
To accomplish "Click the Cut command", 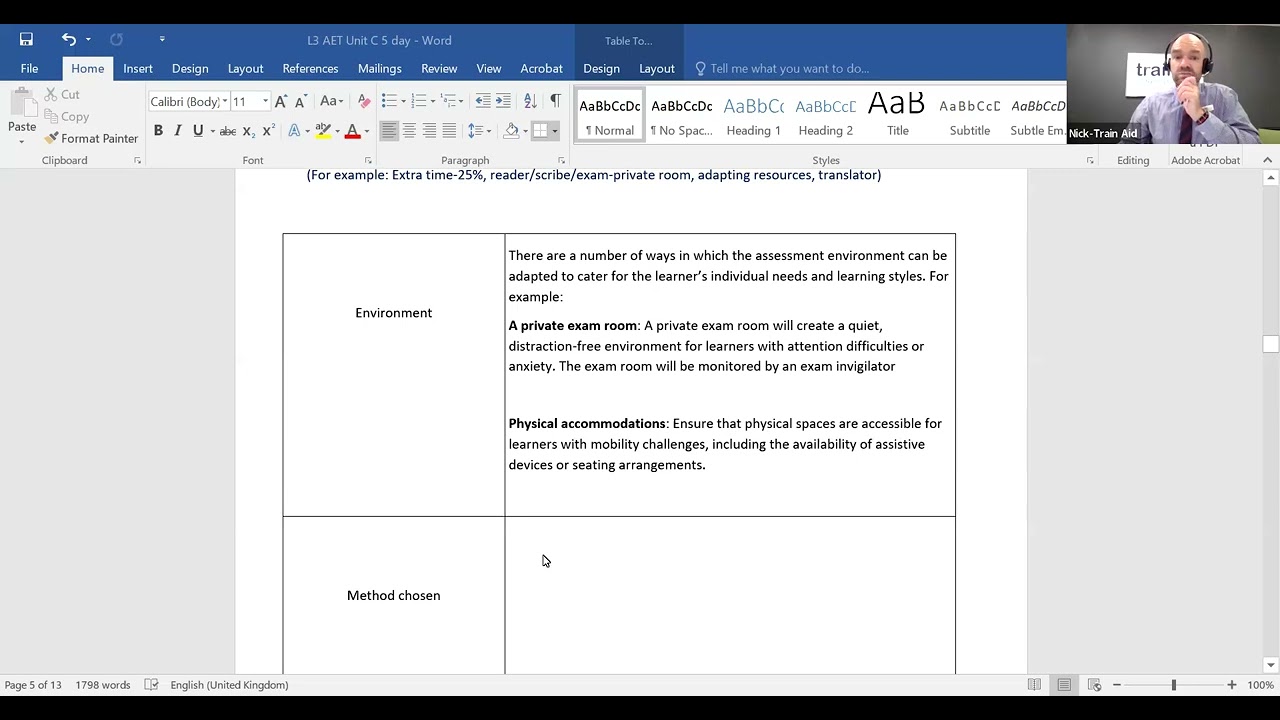I will click(62, 94).
